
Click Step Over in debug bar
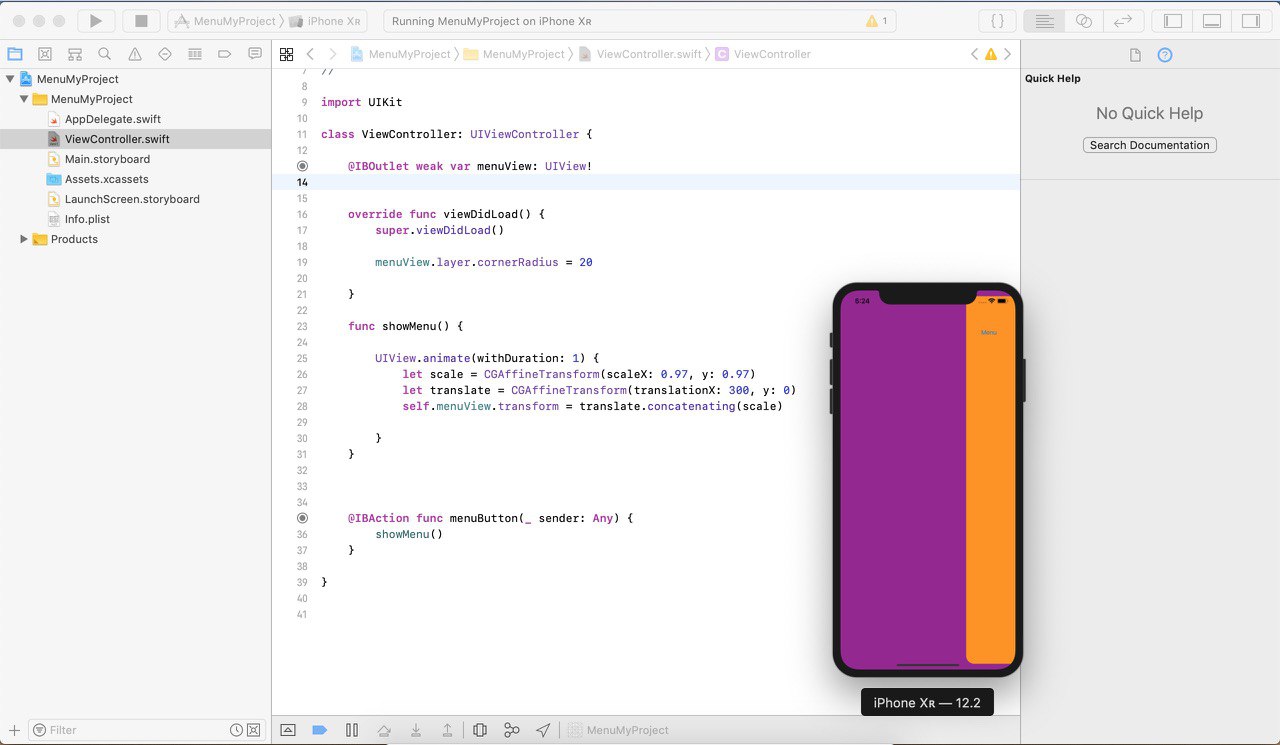[384, 730]
